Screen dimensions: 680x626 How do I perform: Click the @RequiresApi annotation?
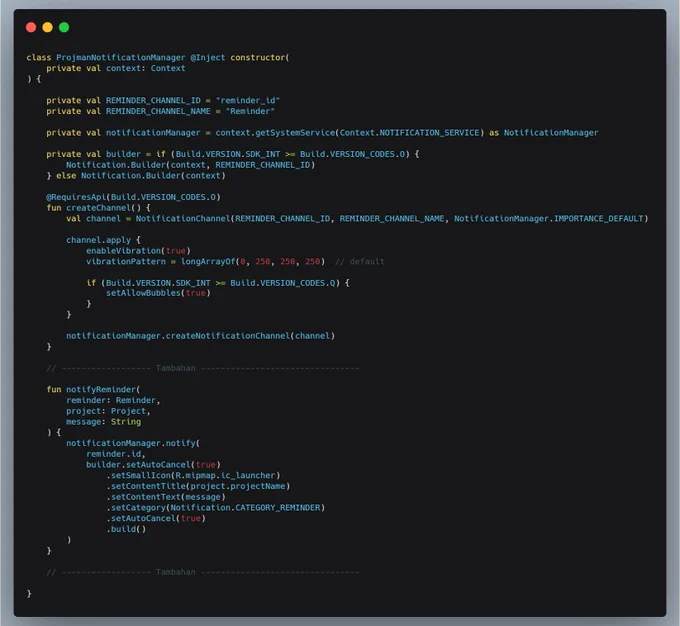coord(133,197)
